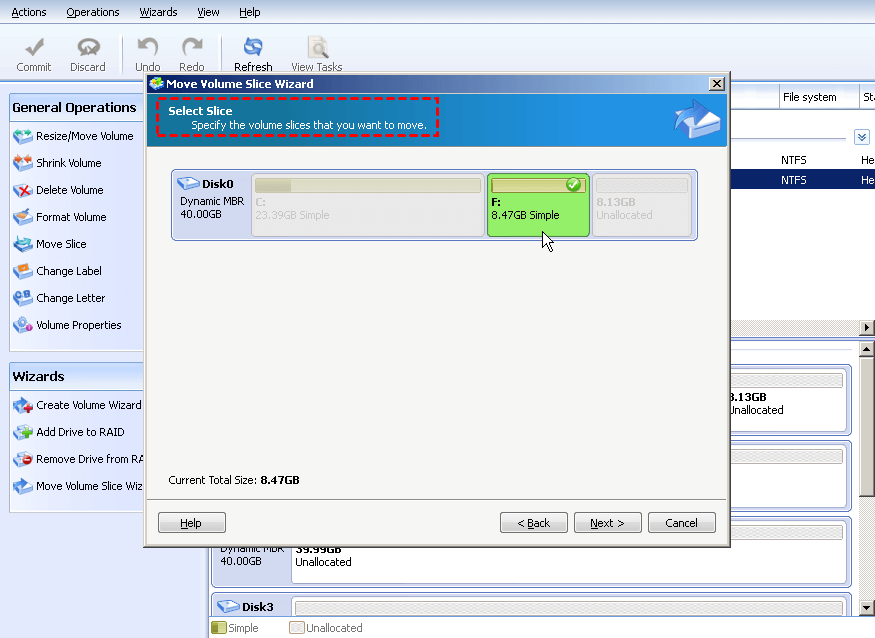
Task: Click the Discard toolbar icon
Action: (88, 47)
